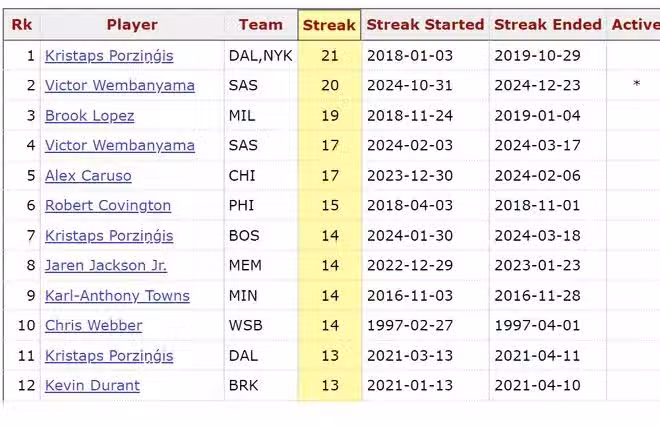The height and width of the screenshot is (428, 660).
Task: Click the Karl-Anthony Towns link
Action: (x=115, y=296)
